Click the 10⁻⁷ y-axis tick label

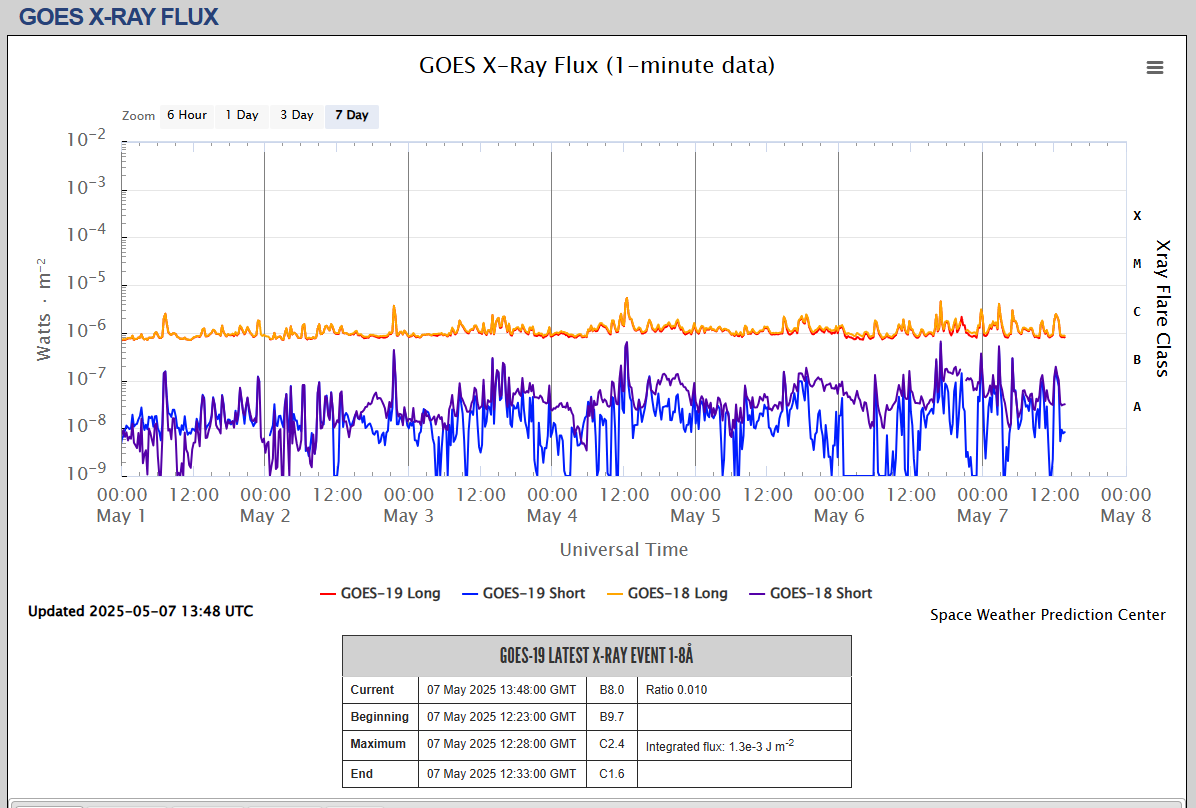86,378
